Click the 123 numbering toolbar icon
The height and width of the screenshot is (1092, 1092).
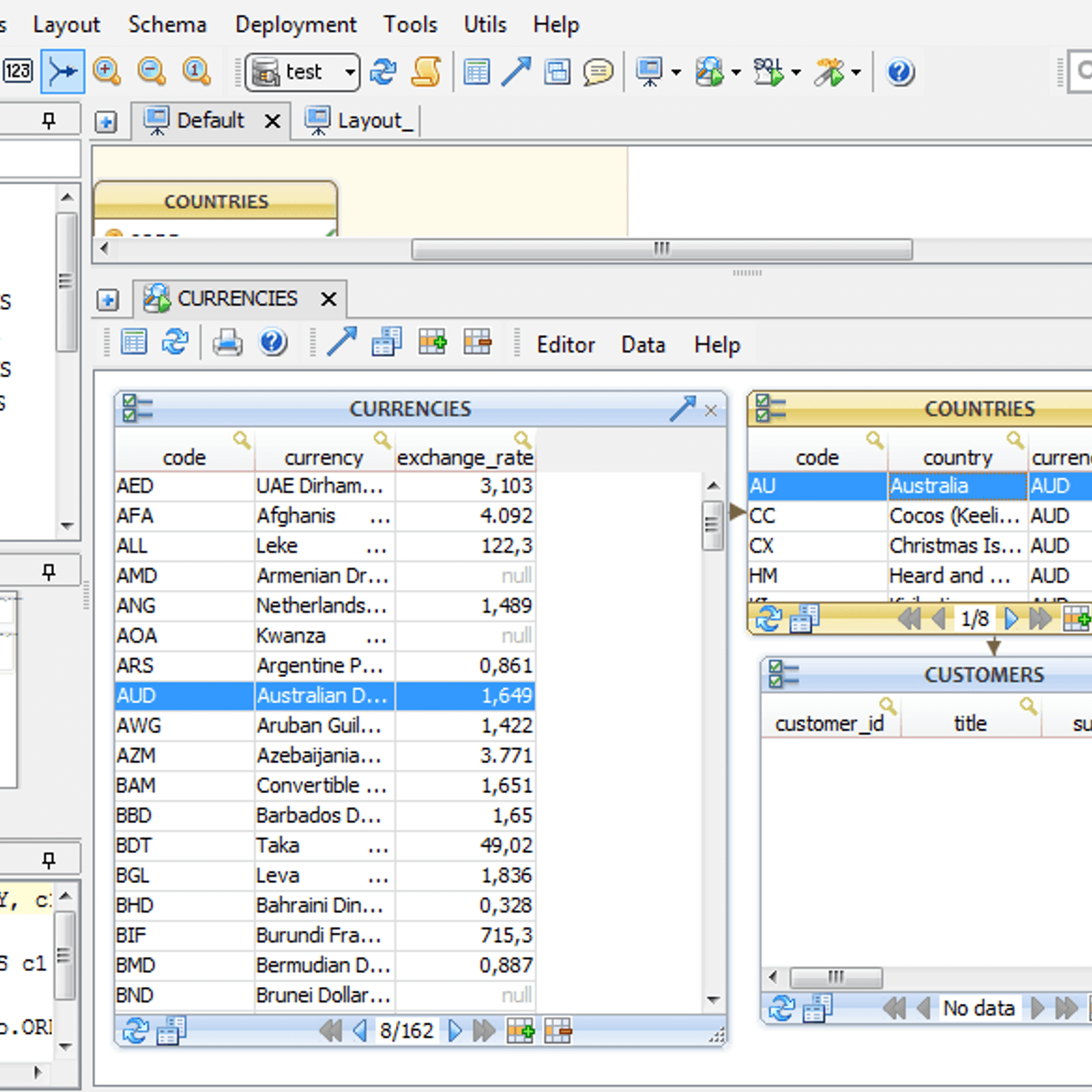tap(18, 71)
